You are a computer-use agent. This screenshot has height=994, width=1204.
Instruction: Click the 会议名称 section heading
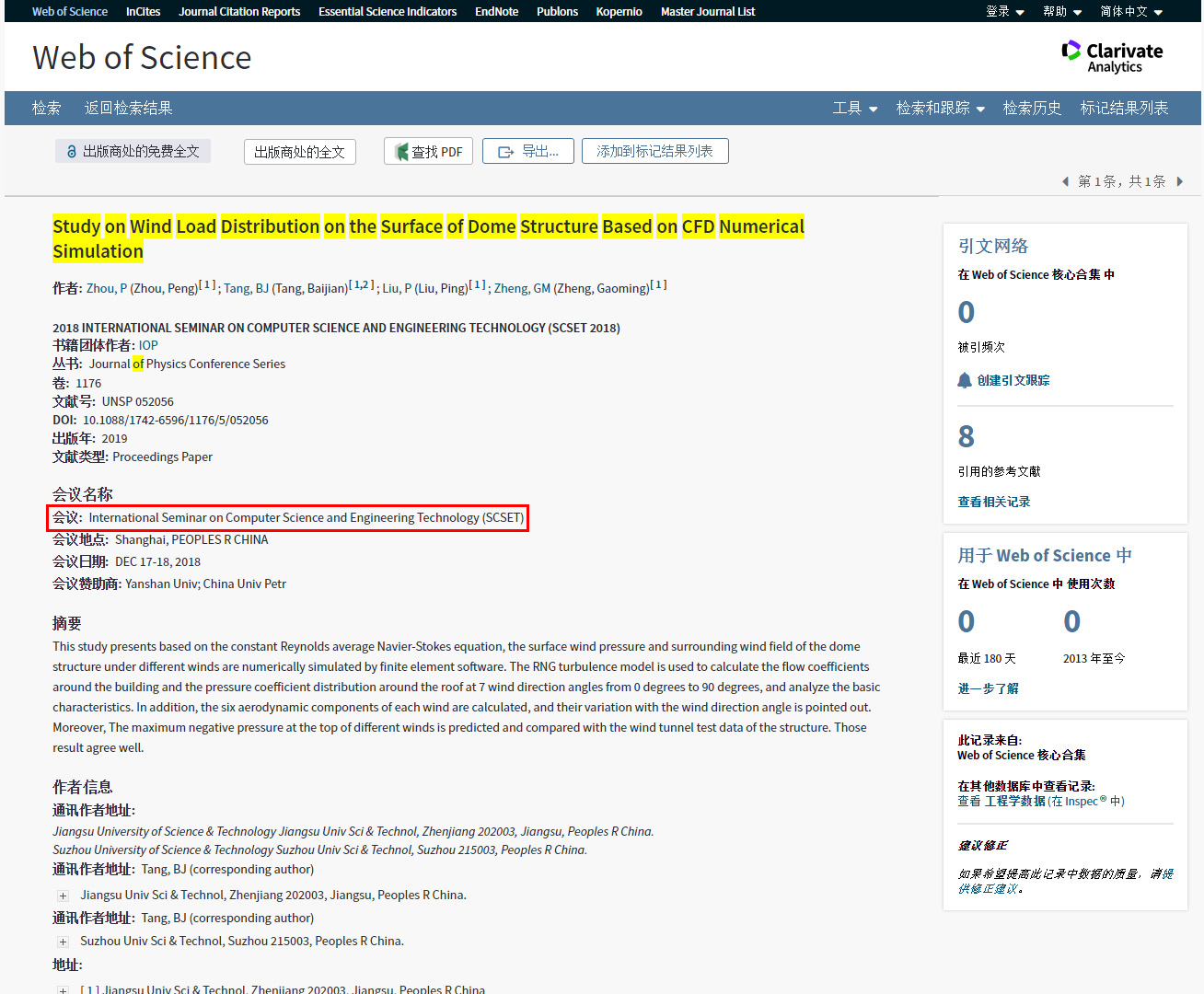[x=83, y=494]
